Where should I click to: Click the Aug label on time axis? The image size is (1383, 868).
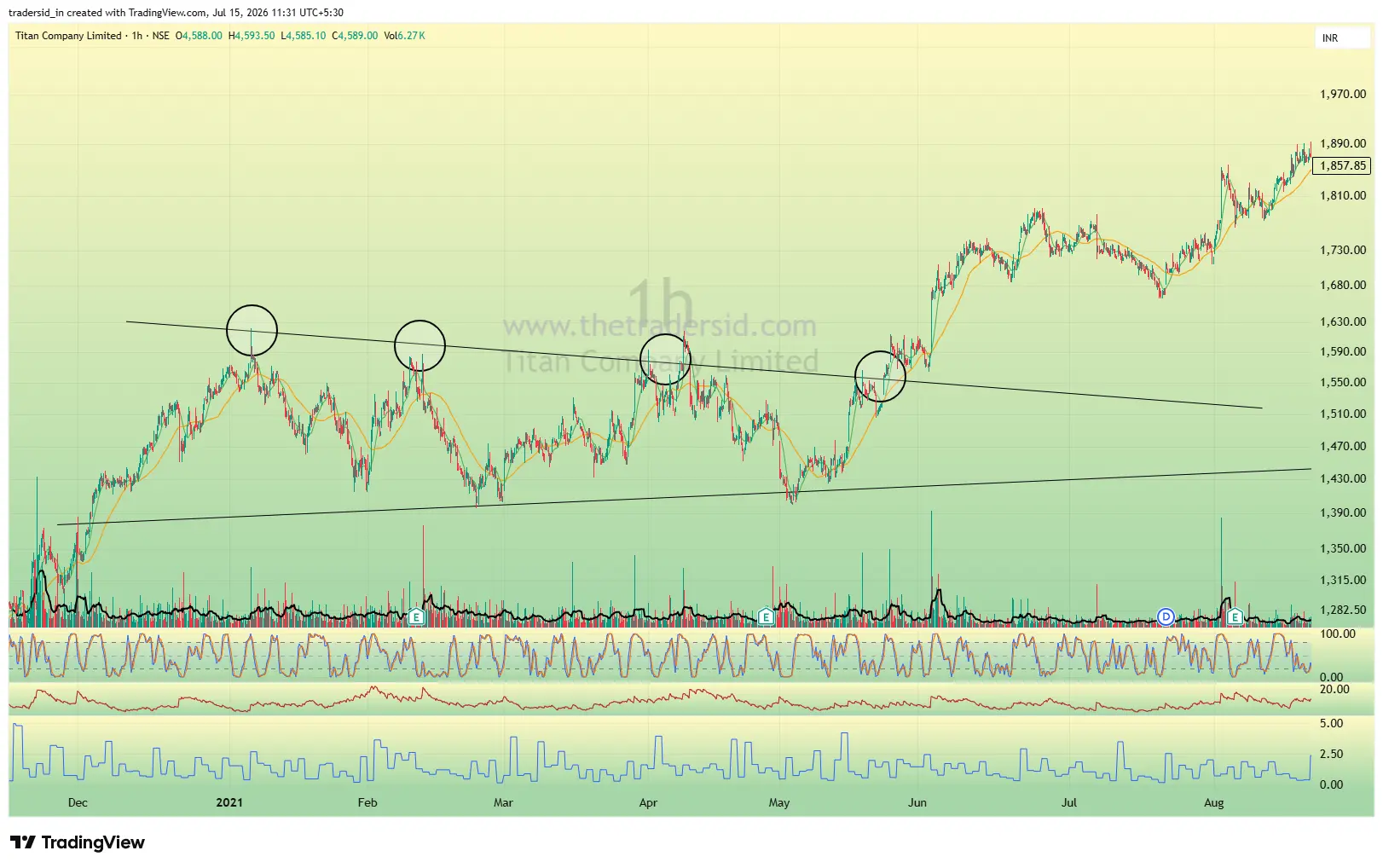coord(1214,802)
